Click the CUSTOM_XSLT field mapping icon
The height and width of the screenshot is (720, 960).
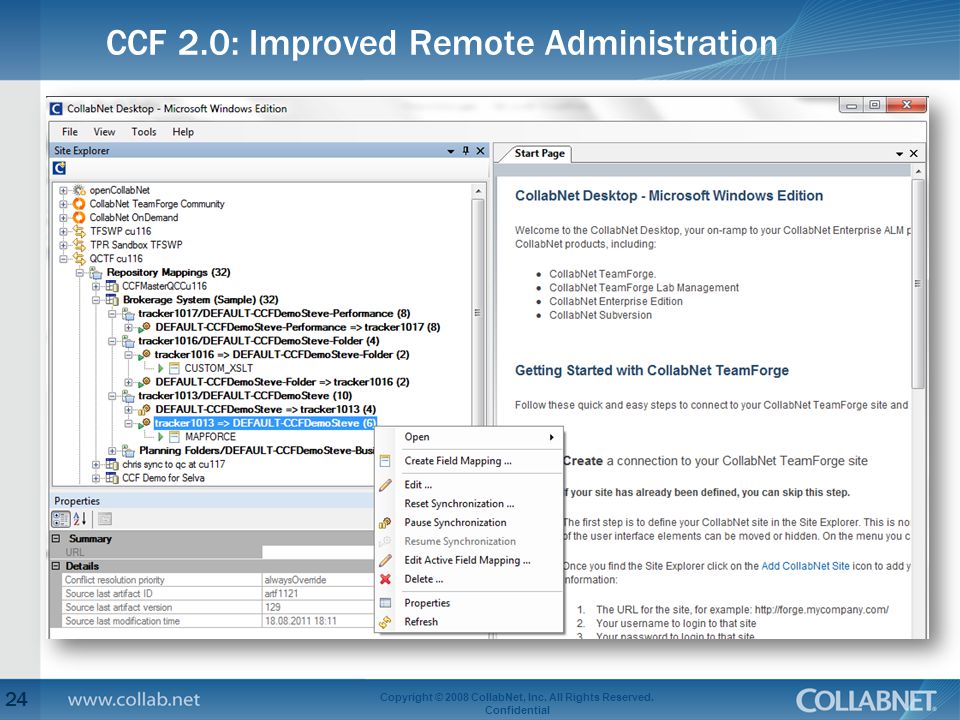point(174,368)
